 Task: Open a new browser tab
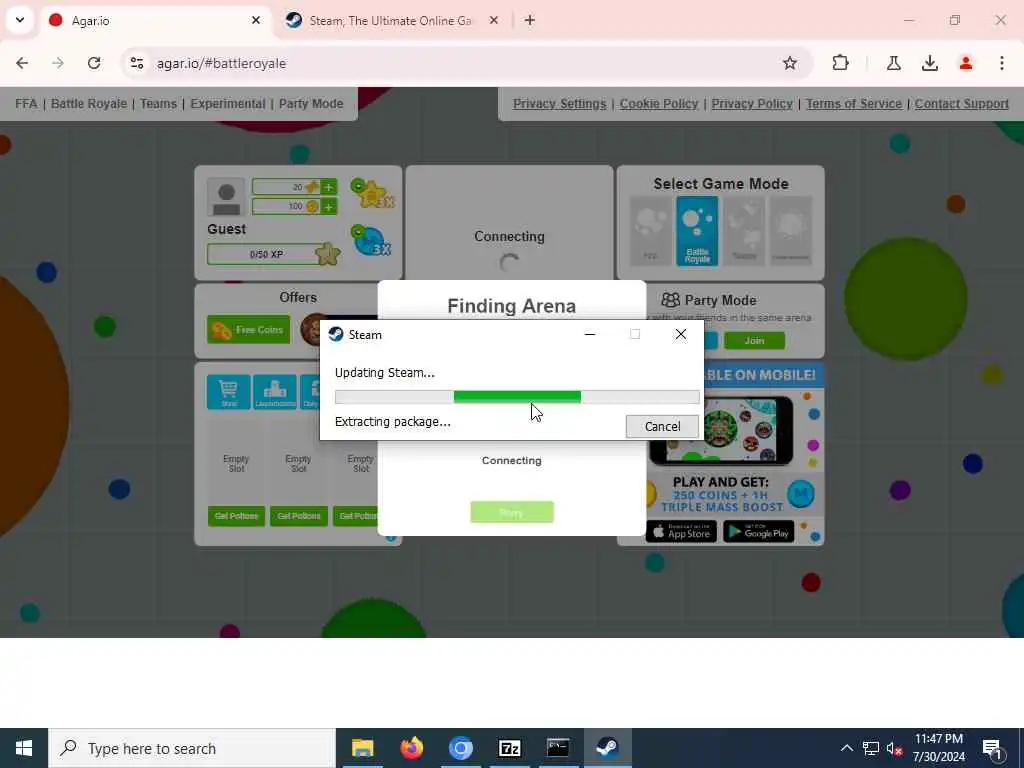[530, 20]
